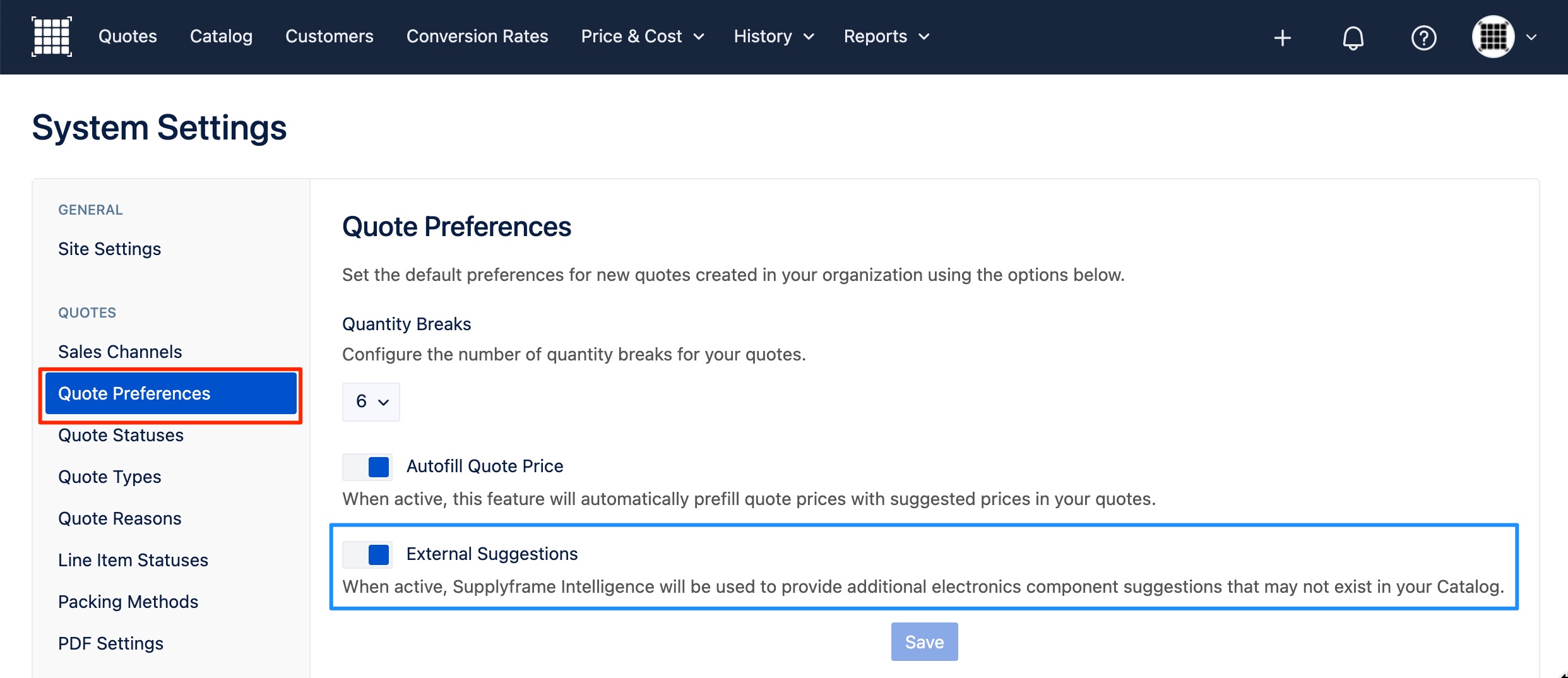Expand the Price & Cost menu
The height and width of the screenshot is (678, 1568).
pyautogui.click(x=643, y=37)
